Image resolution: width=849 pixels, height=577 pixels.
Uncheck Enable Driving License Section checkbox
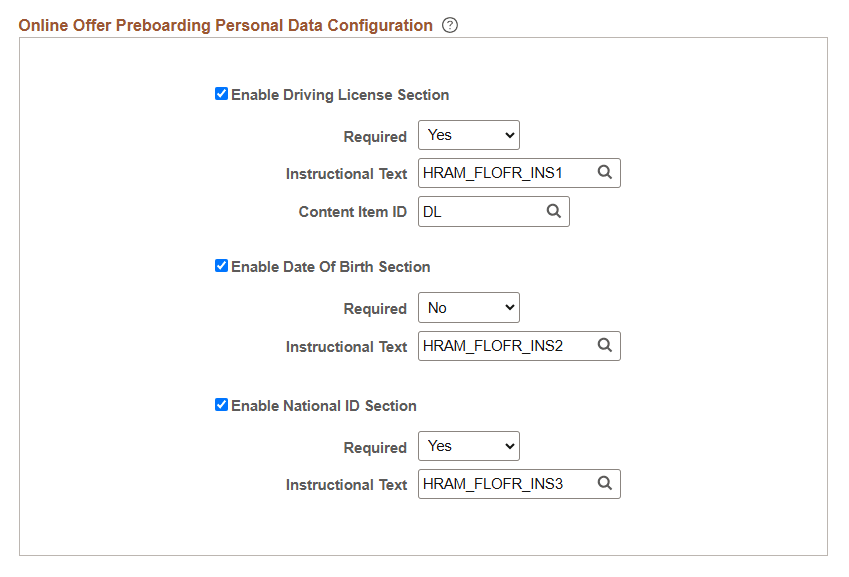pos(222,94)
